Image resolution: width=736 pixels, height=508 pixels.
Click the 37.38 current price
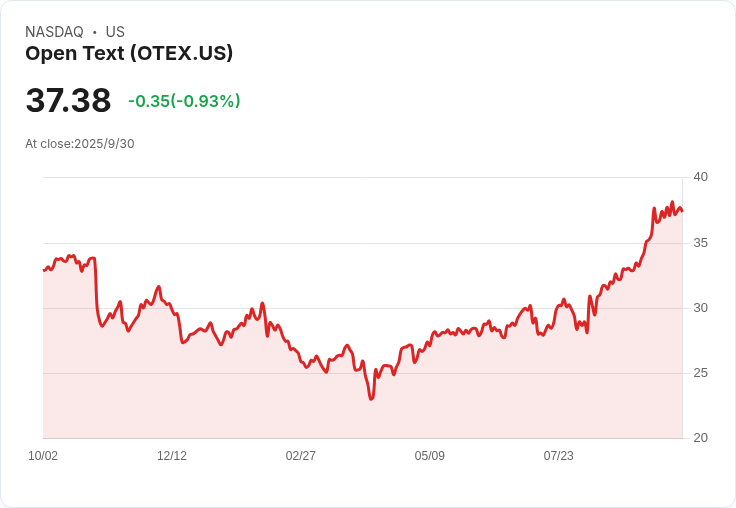[x=68, y=100]
